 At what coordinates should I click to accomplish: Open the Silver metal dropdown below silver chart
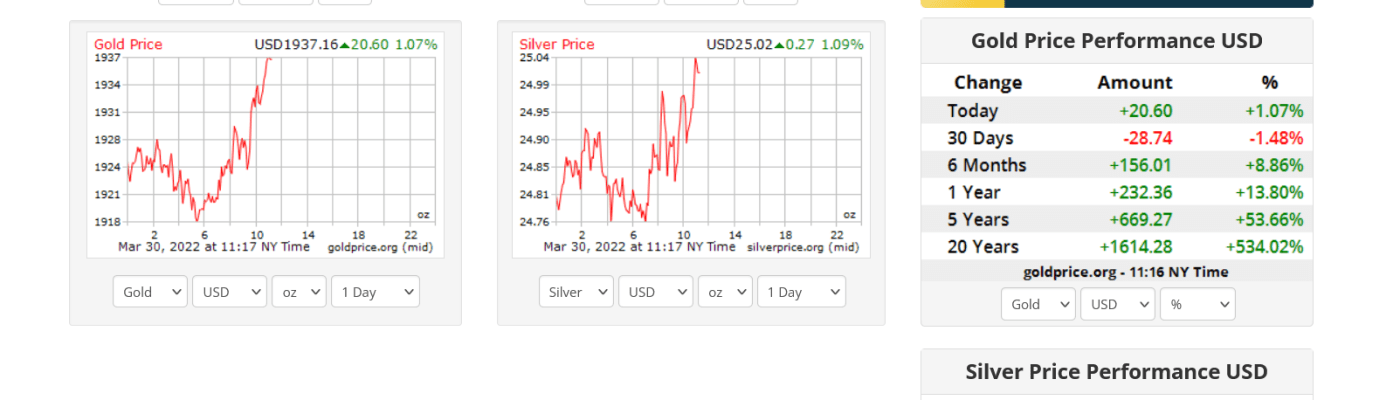coord(576,292)
